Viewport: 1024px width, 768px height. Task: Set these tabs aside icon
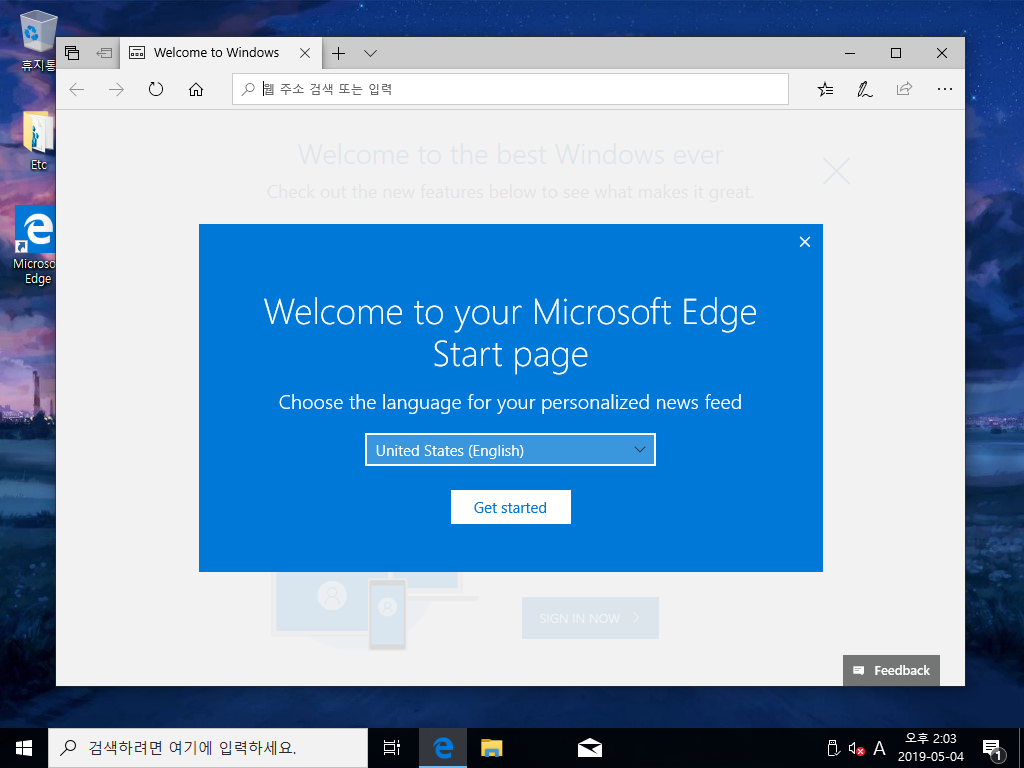click(x=104, y=53)
